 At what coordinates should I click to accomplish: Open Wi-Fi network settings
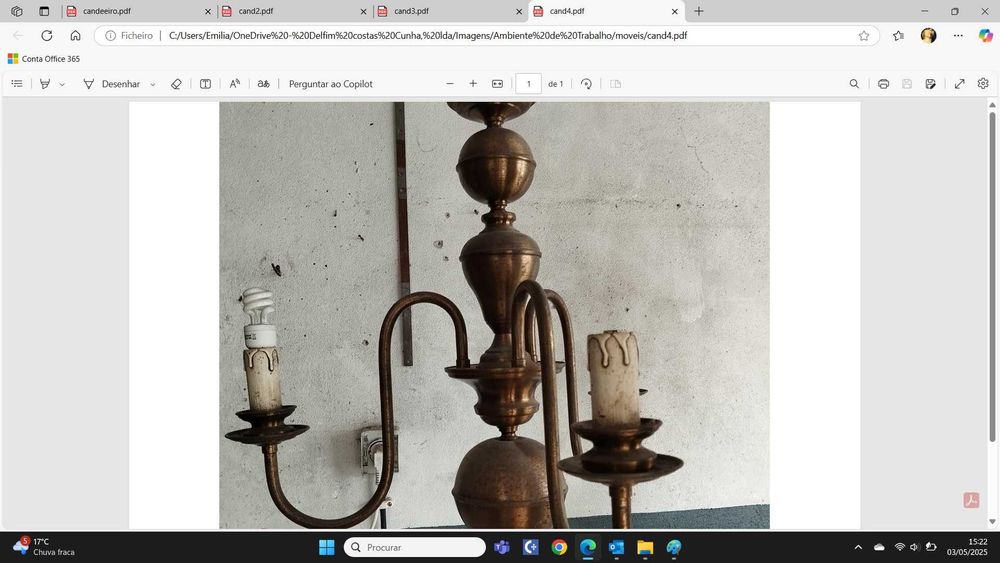point(899,547)
